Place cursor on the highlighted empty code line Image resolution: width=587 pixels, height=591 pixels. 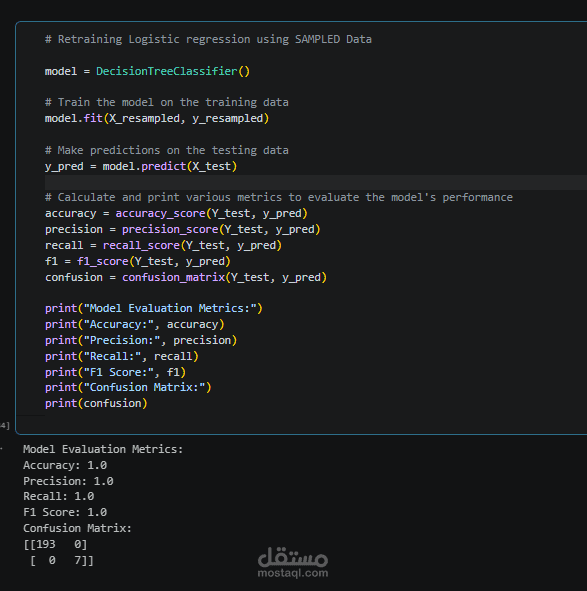(316, 182)
